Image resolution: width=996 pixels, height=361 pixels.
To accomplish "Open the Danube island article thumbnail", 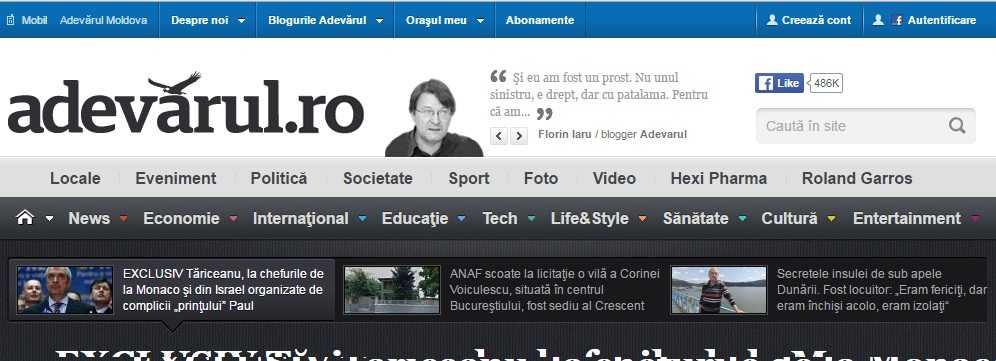I will coord(719,290).
